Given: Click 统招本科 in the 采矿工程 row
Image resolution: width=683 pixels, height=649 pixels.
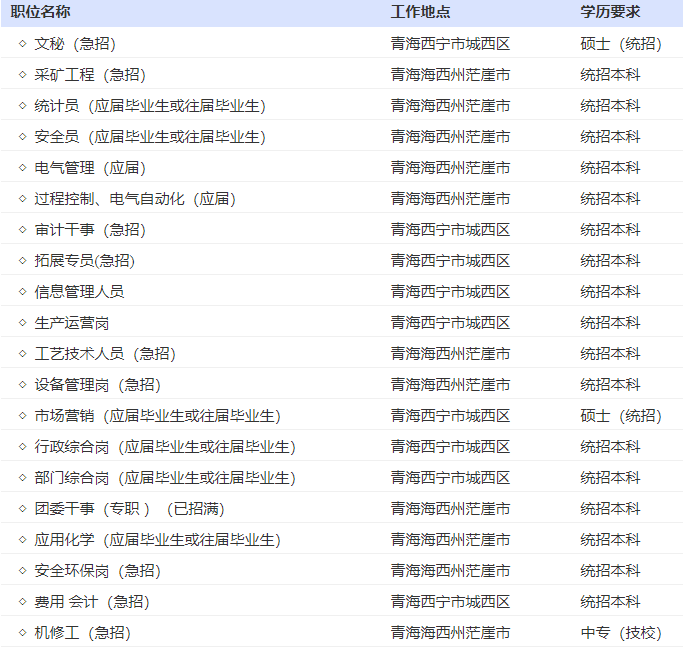Looking at the screenshot, I should (x=610, y=75).
